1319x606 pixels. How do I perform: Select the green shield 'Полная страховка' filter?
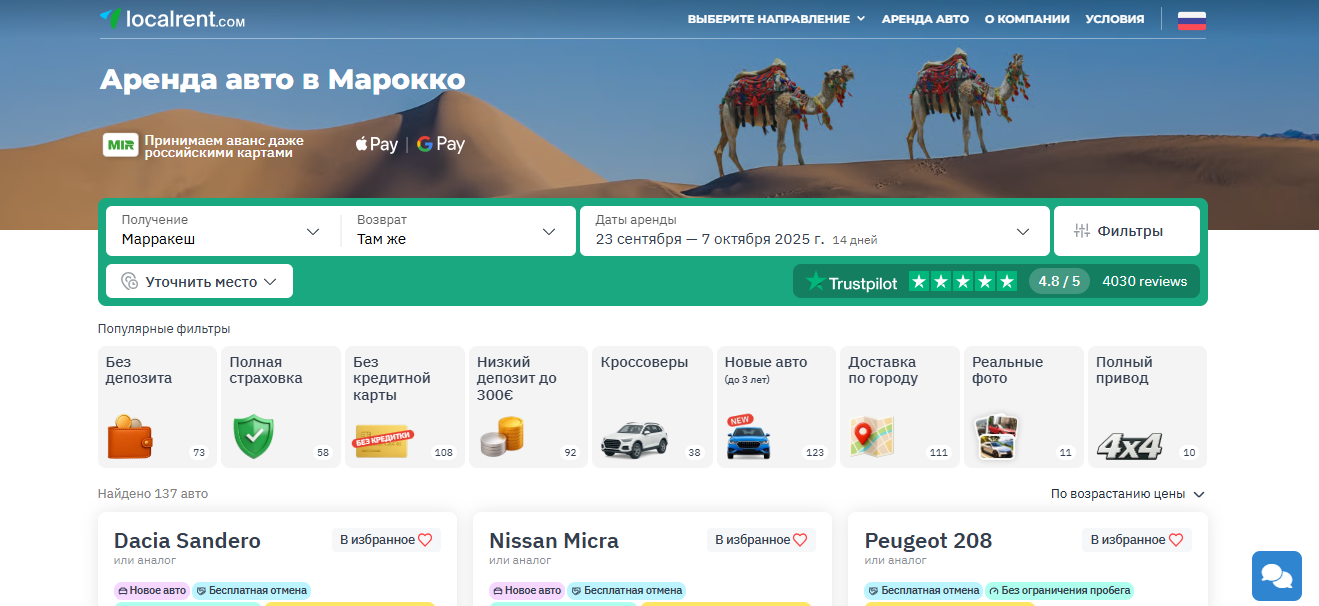click(280, 407)
